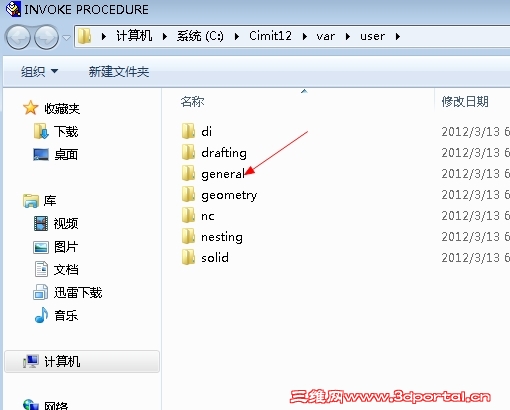510x410 pixels.
Task: Select var in the address breadcrumb
Action: pyautogui.click(x=326, y=36)
